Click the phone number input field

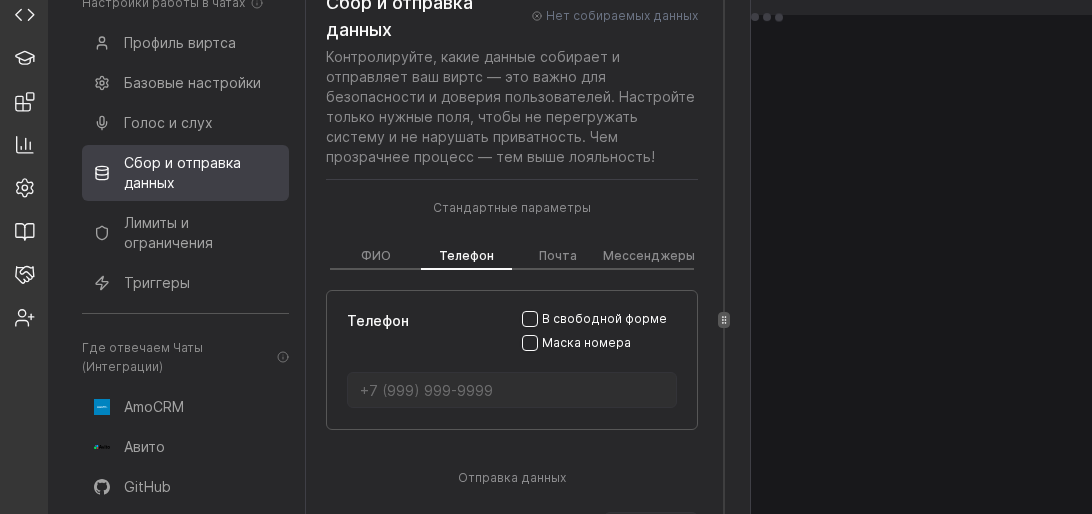click(512, 390)
